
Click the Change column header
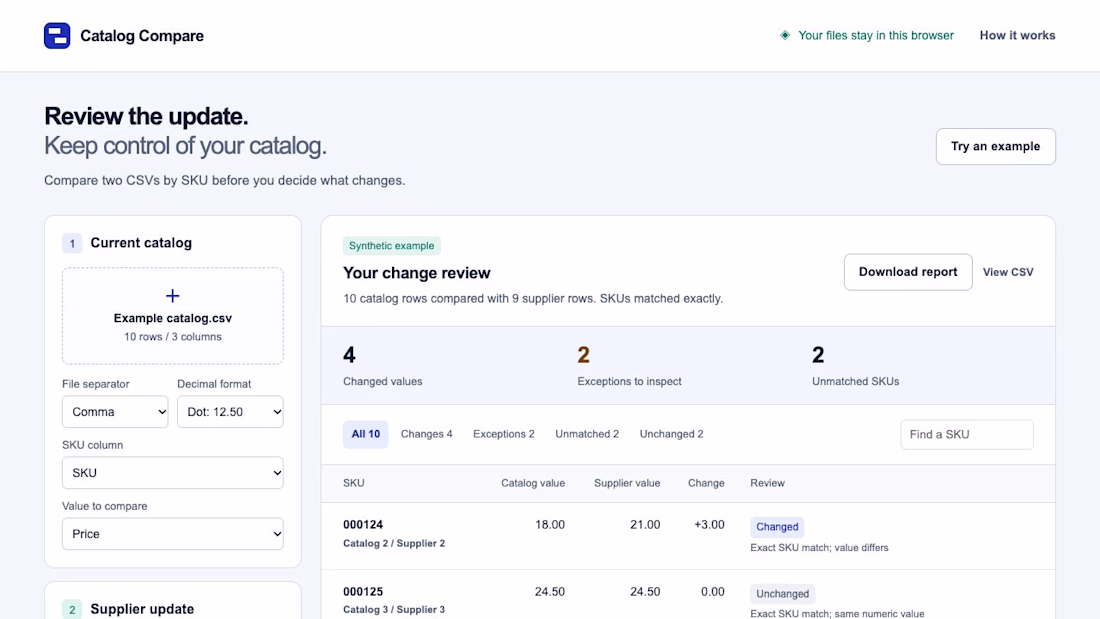(706, 484)
